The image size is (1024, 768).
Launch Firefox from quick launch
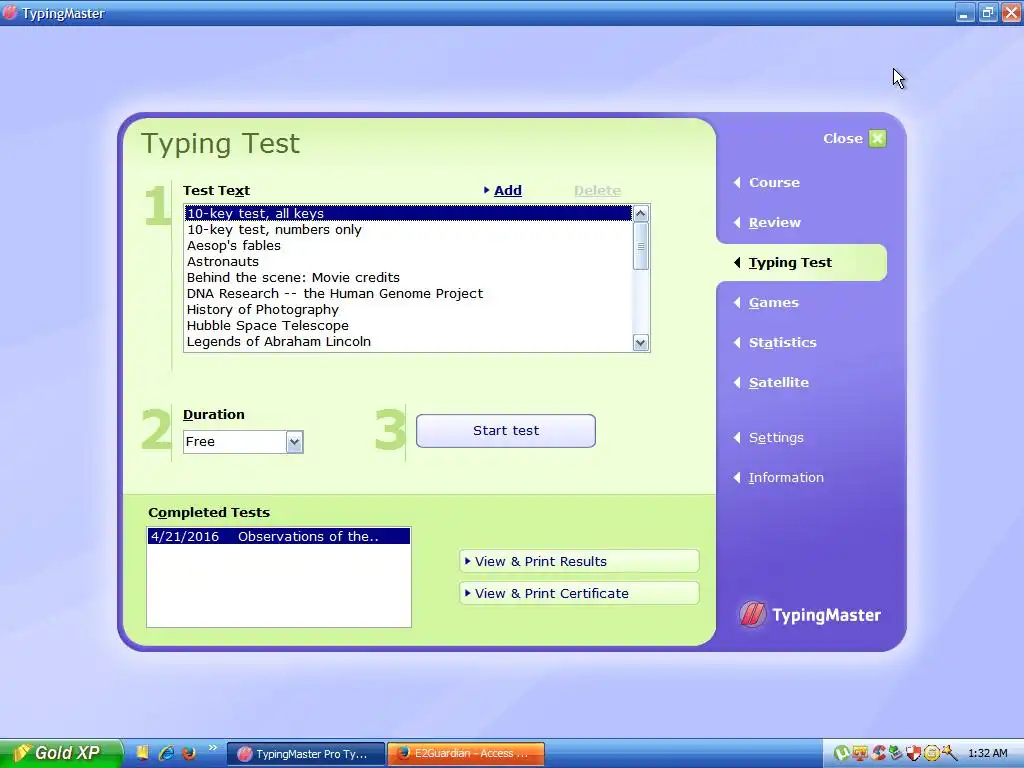coord(189,753)
